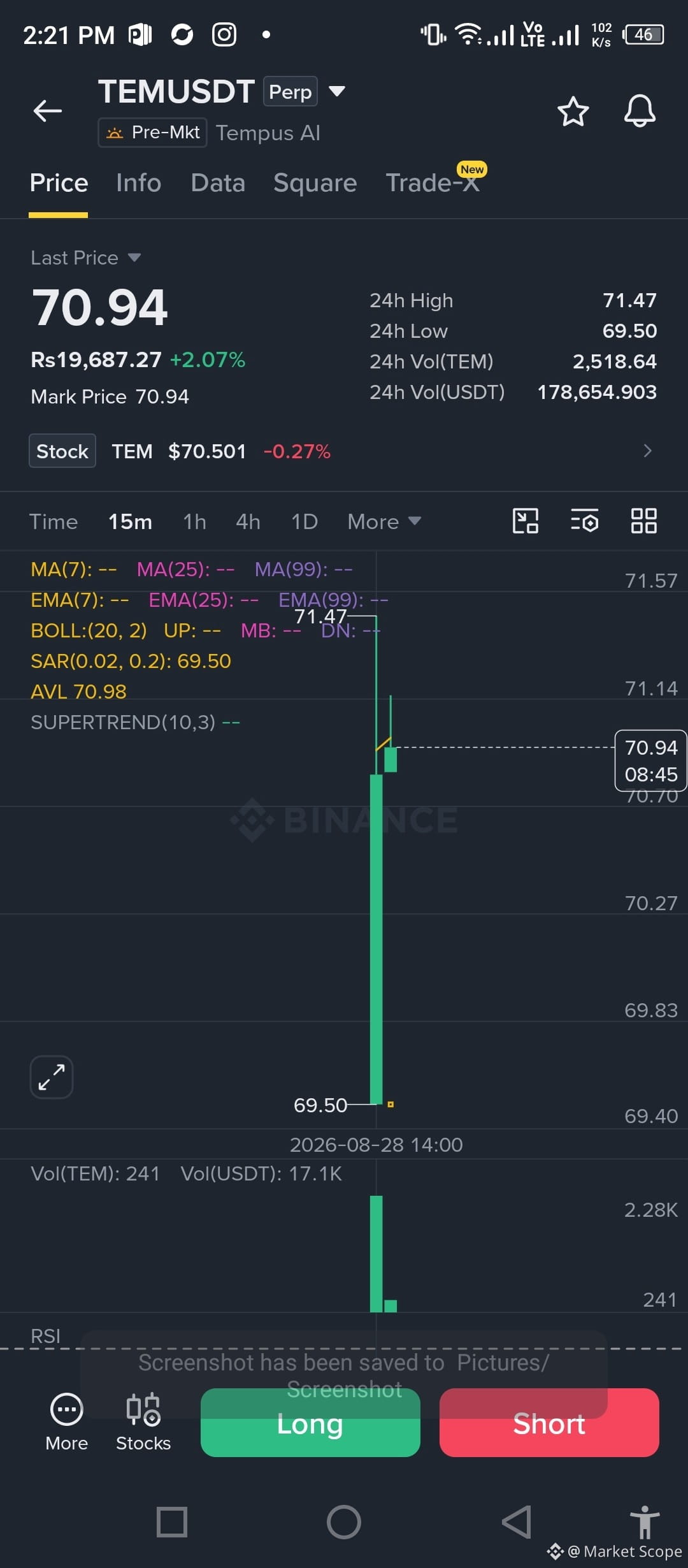Viewport: 688px width, 1568px height.
Task: Select the Time chart interval
Action: coord(54,521)
